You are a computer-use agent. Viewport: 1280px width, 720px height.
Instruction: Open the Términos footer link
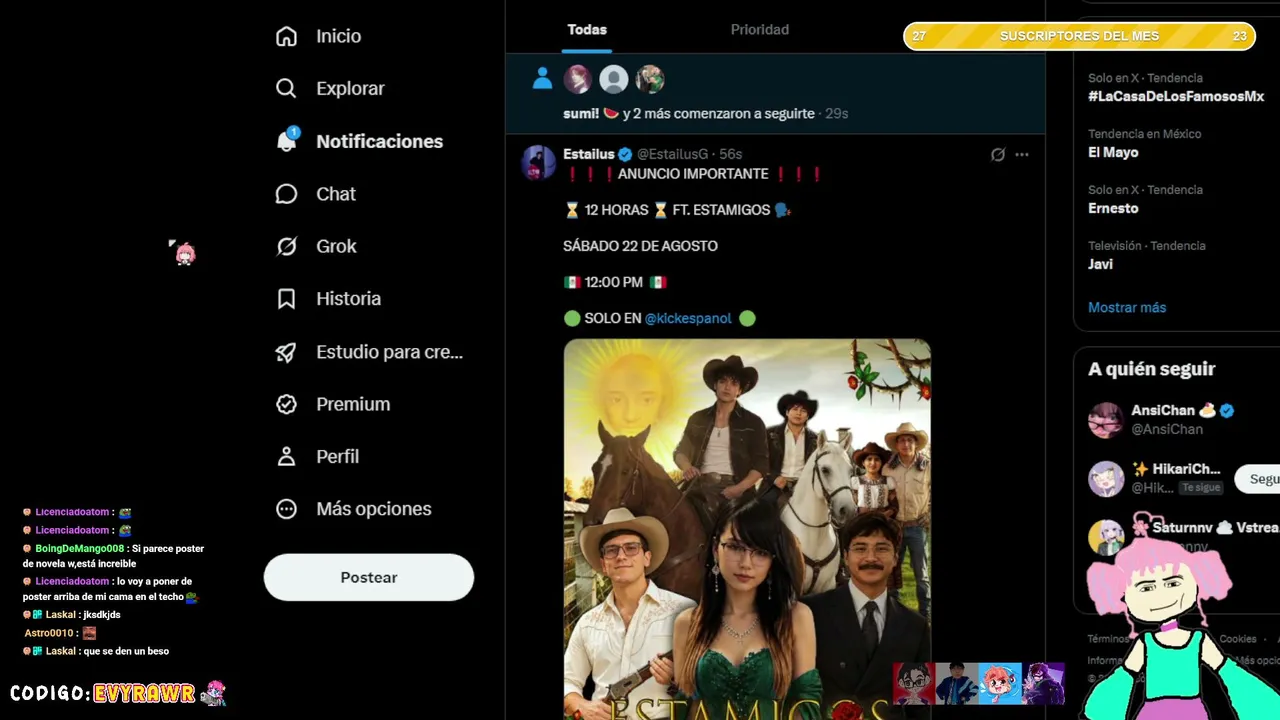pyautogui.click(x=1108, y=639)
